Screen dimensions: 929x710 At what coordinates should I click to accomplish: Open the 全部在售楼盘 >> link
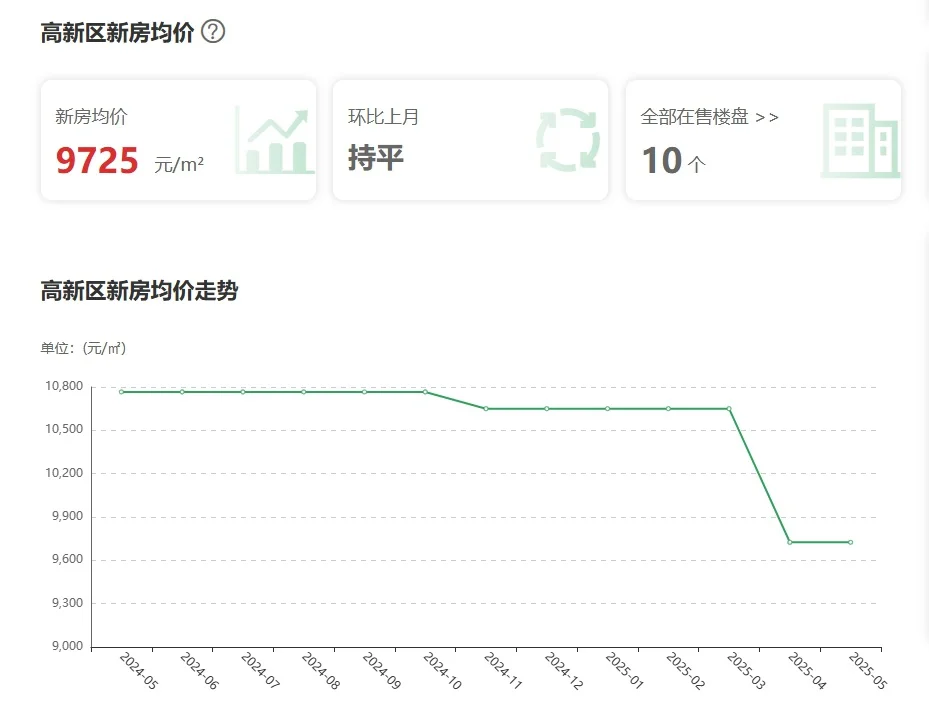click(x=709, y=117)
